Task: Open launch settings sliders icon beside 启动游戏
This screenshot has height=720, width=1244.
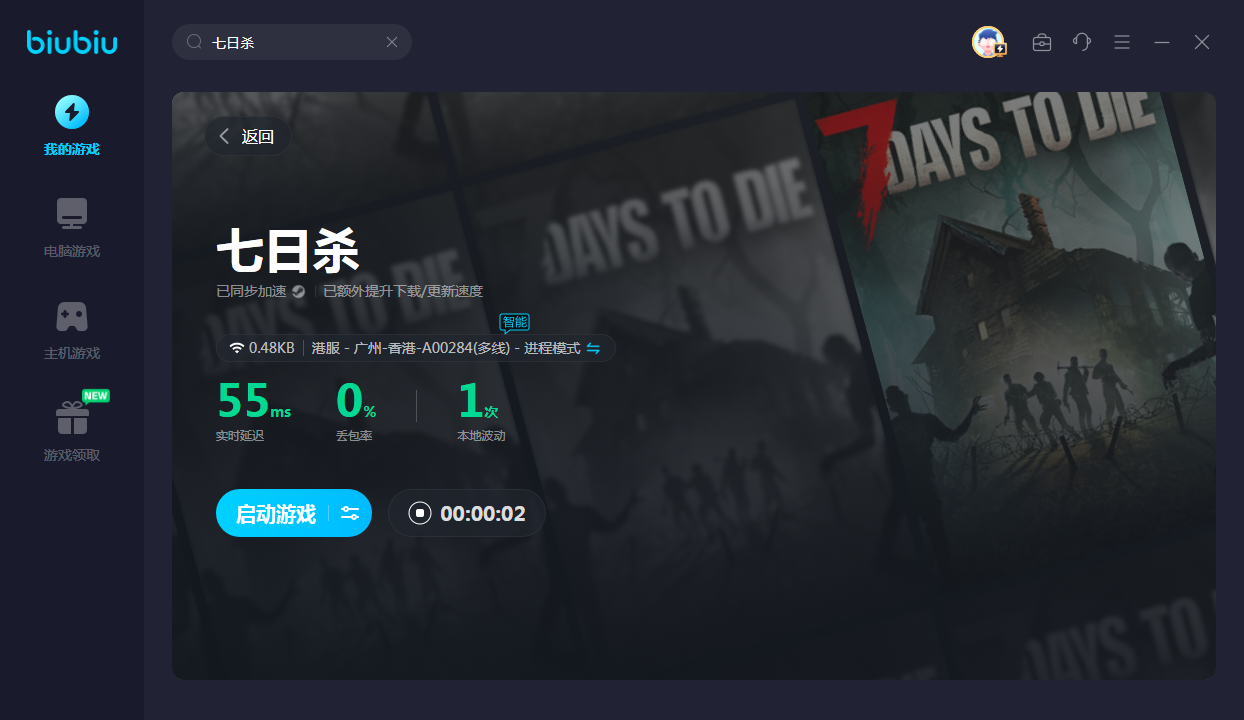Action: [350, 513]
